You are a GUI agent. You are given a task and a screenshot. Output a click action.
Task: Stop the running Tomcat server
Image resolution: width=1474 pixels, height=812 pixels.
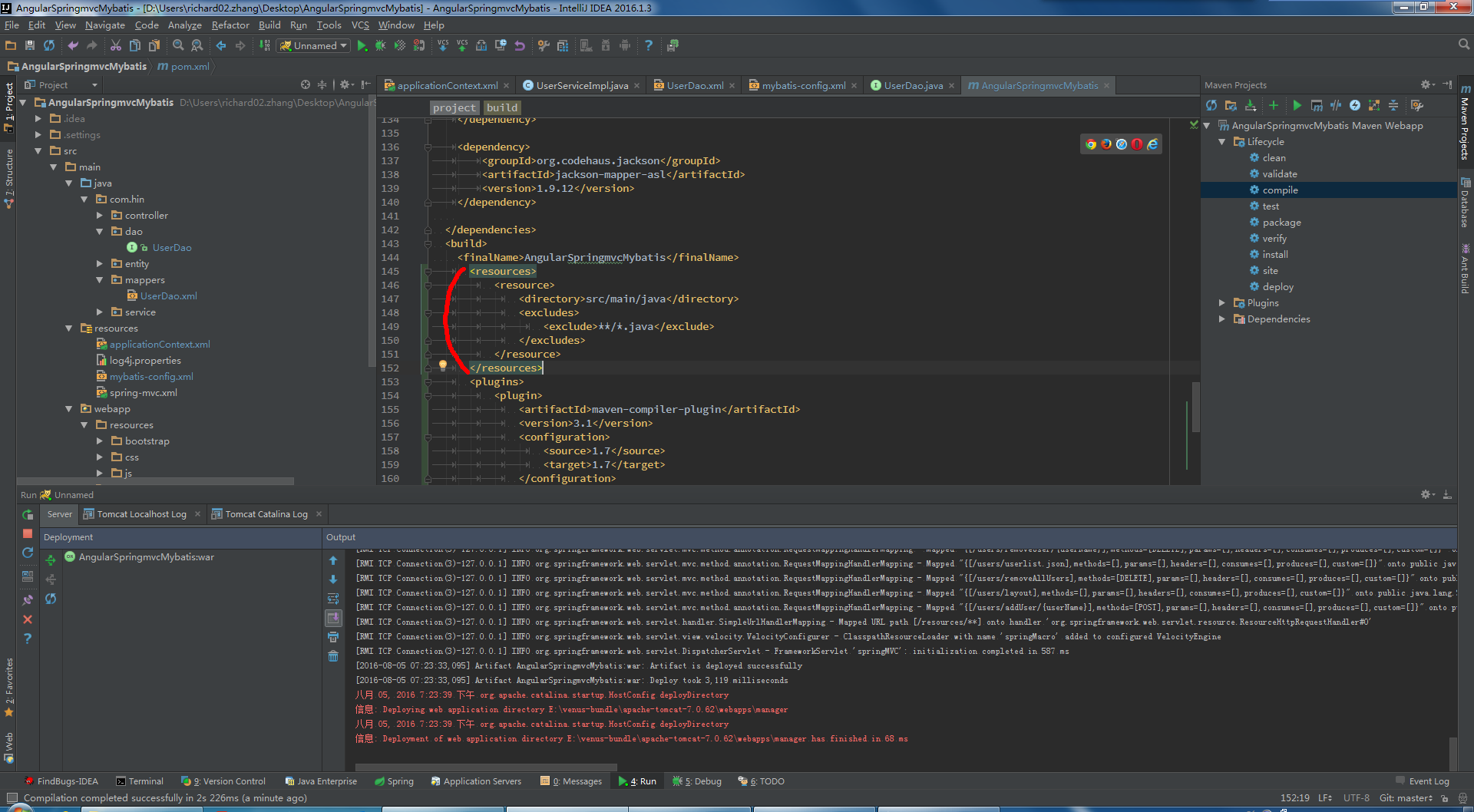pos(28,533)
